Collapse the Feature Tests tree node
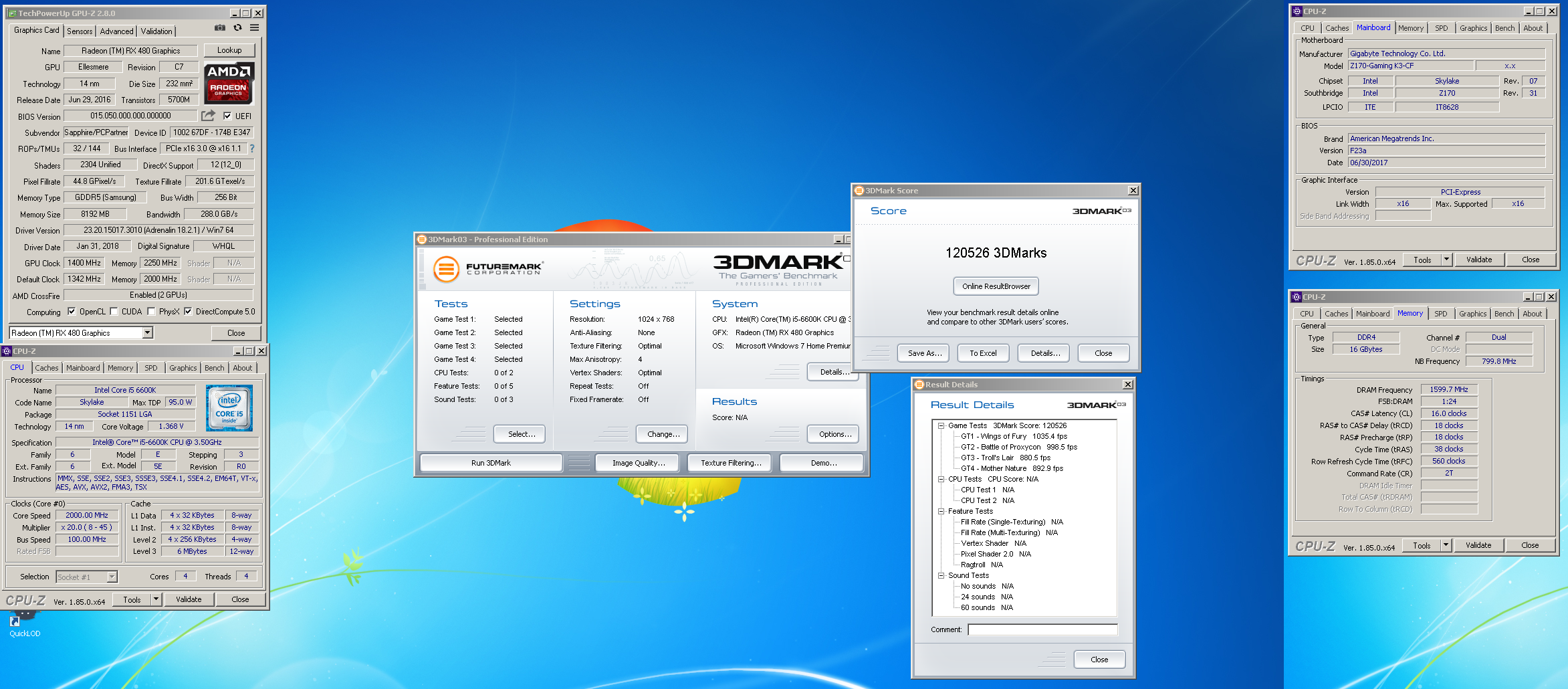 pyautogui.click(x=941, y=511)
